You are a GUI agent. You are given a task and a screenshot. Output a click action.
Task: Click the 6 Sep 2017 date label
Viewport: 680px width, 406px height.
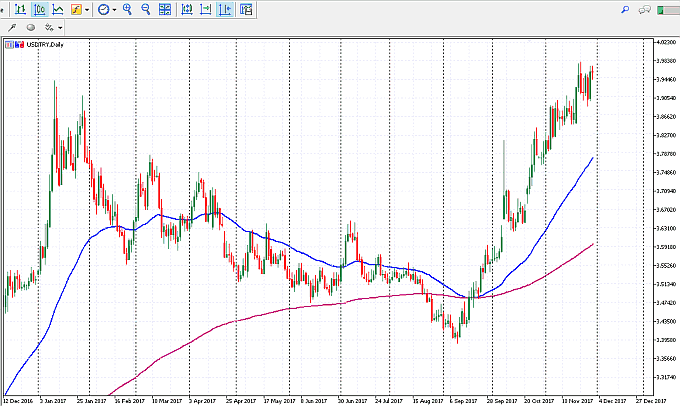[460, 400]
